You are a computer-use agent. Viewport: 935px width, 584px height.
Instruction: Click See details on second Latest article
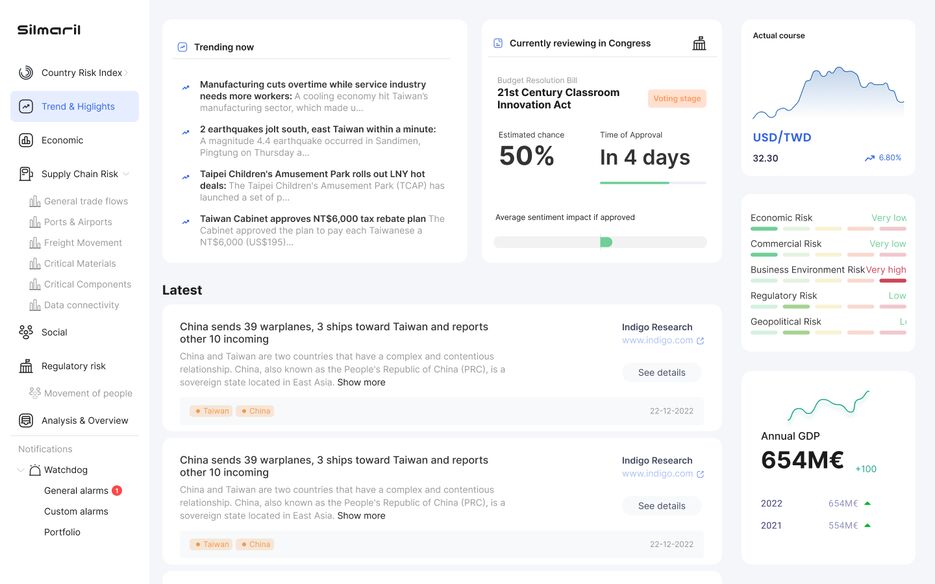[x=661, y=506]
